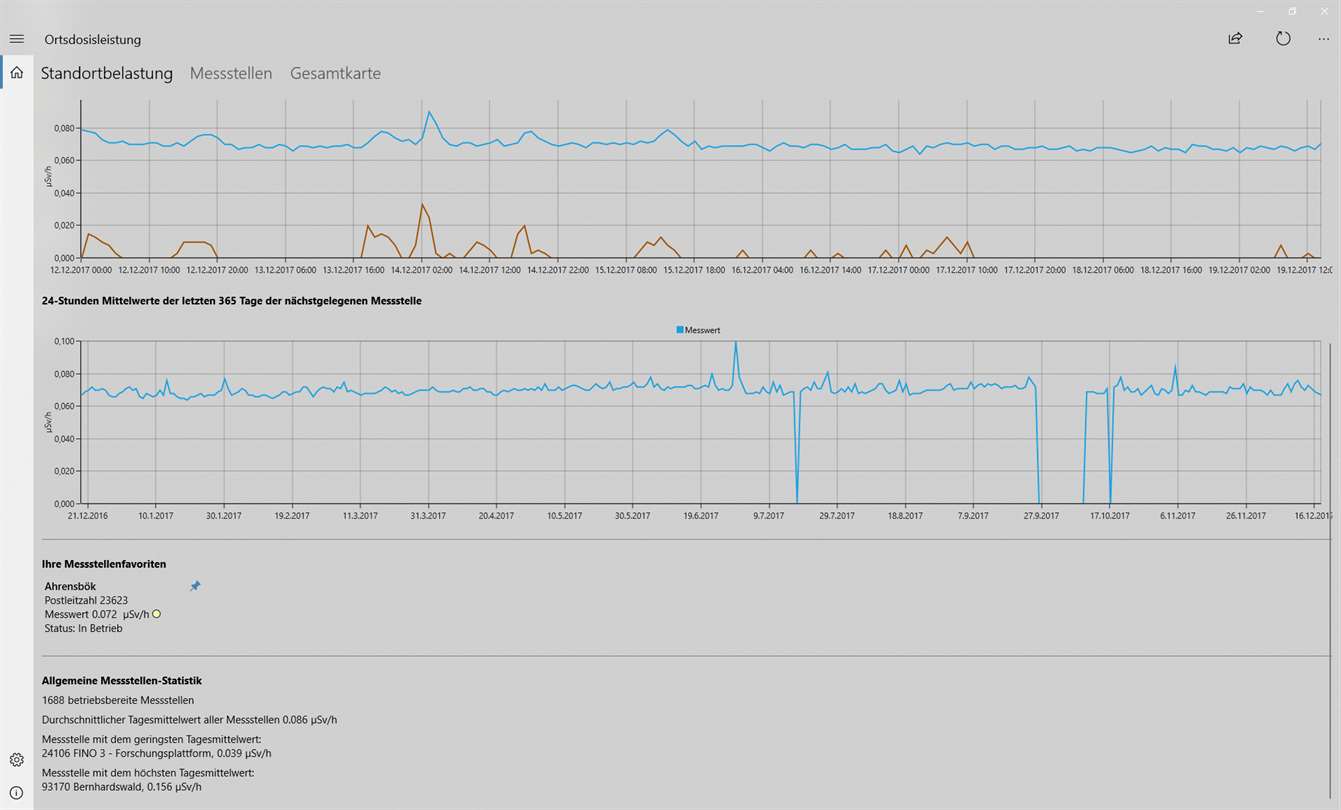
Task: Select the Ahrensbök favorite station name
Action: (70, 586)
